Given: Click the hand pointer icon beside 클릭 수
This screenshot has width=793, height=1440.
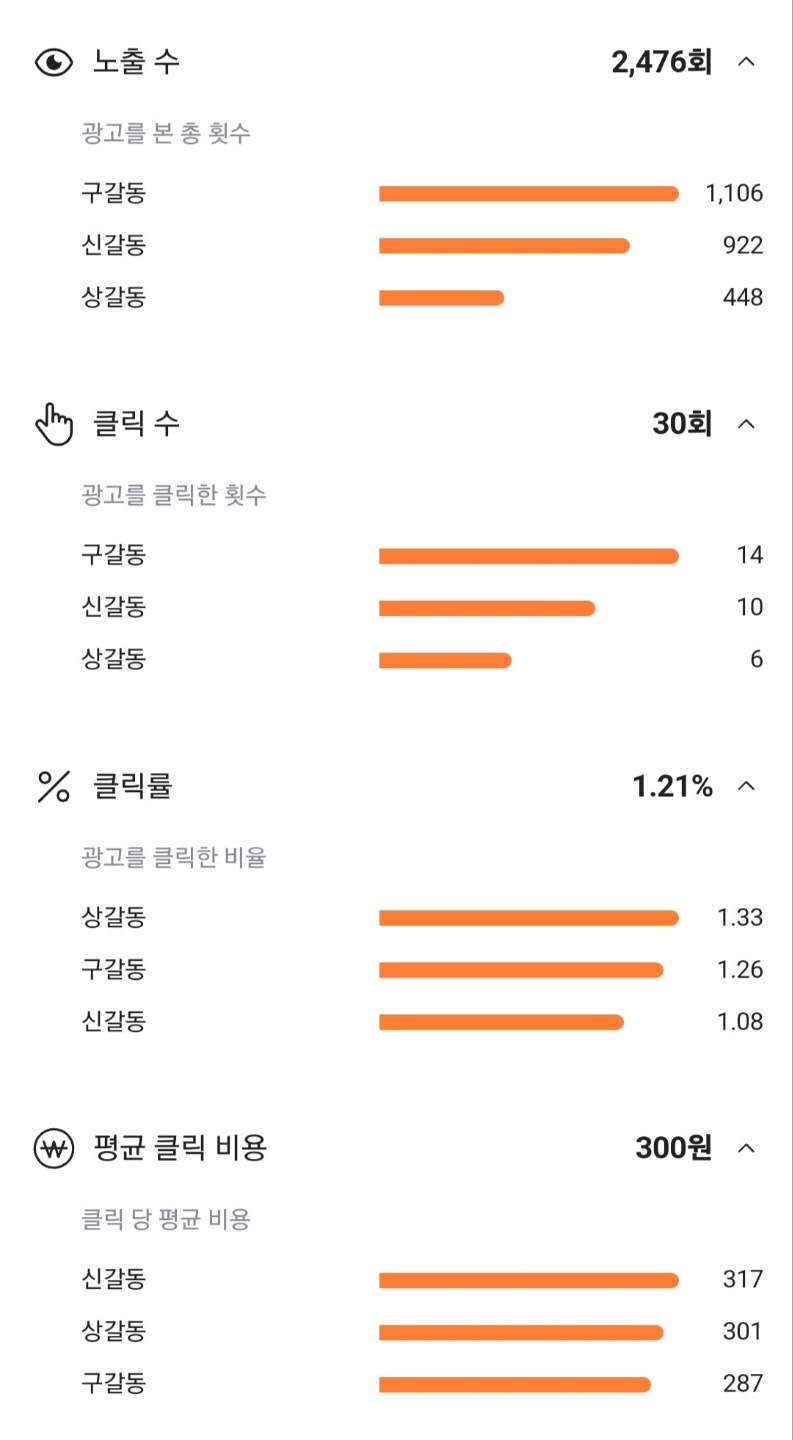Looking at the screenshot, I should (54, 424).
